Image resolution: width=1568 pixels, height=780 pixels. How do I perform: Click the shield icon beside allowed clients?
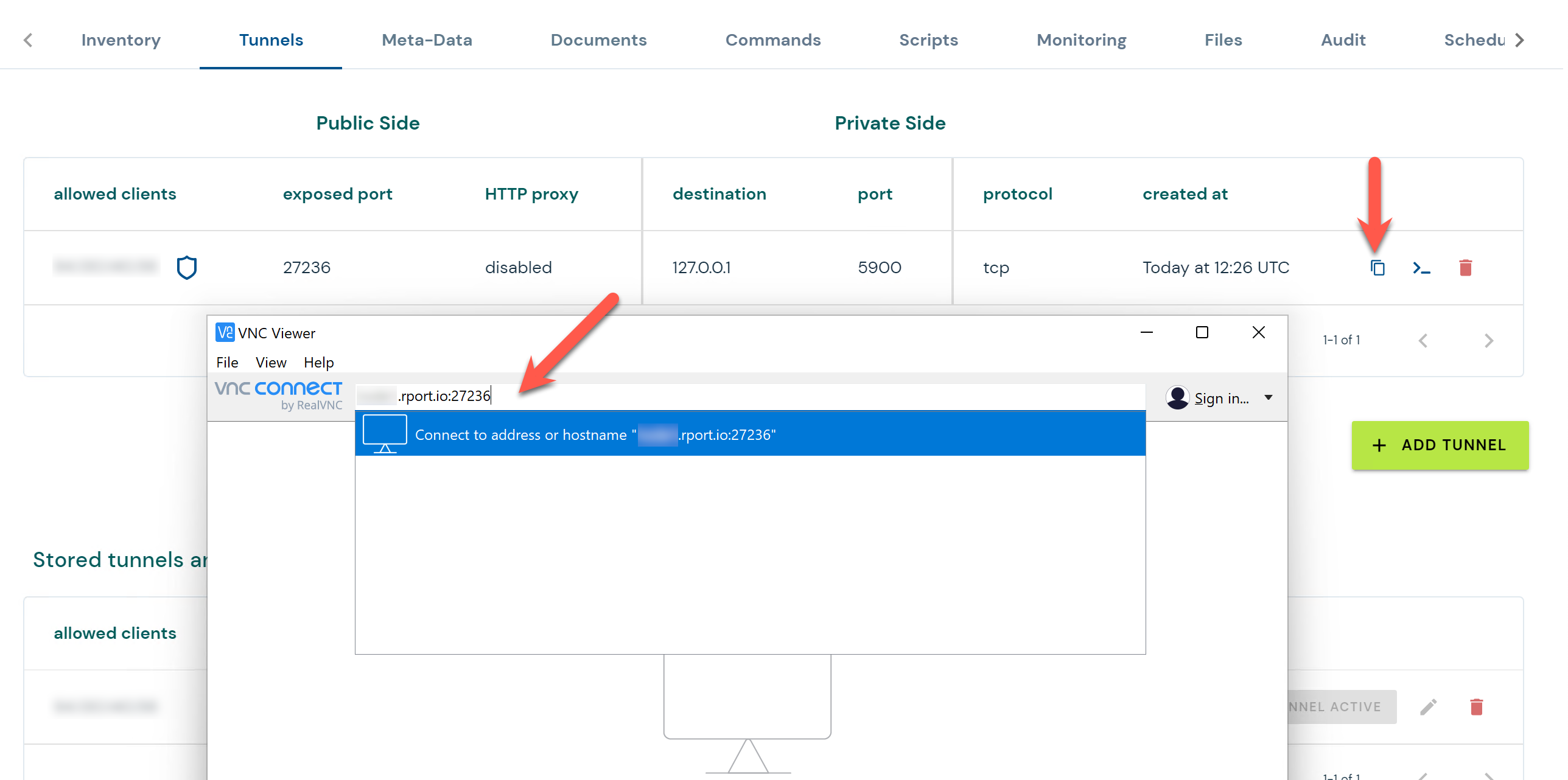(187, 268)
